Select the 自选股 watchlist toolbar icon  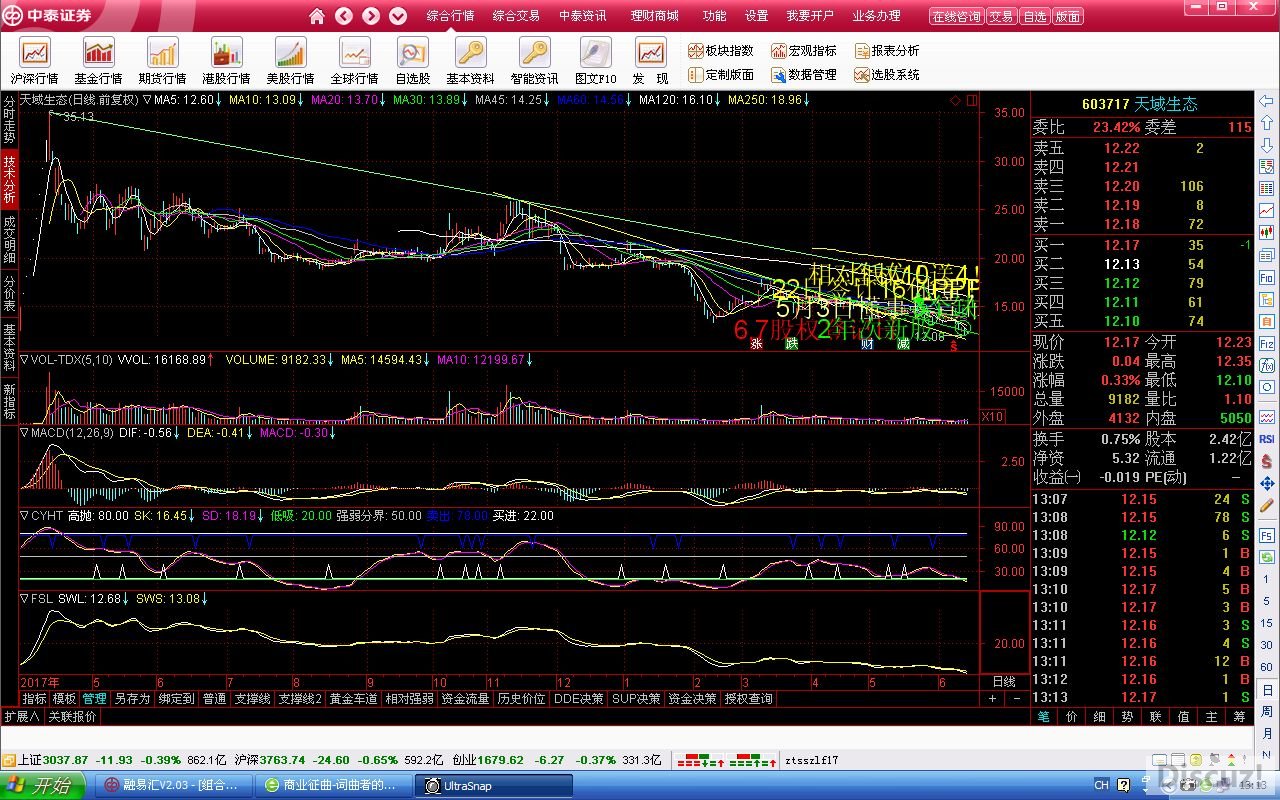coord(412,61)
